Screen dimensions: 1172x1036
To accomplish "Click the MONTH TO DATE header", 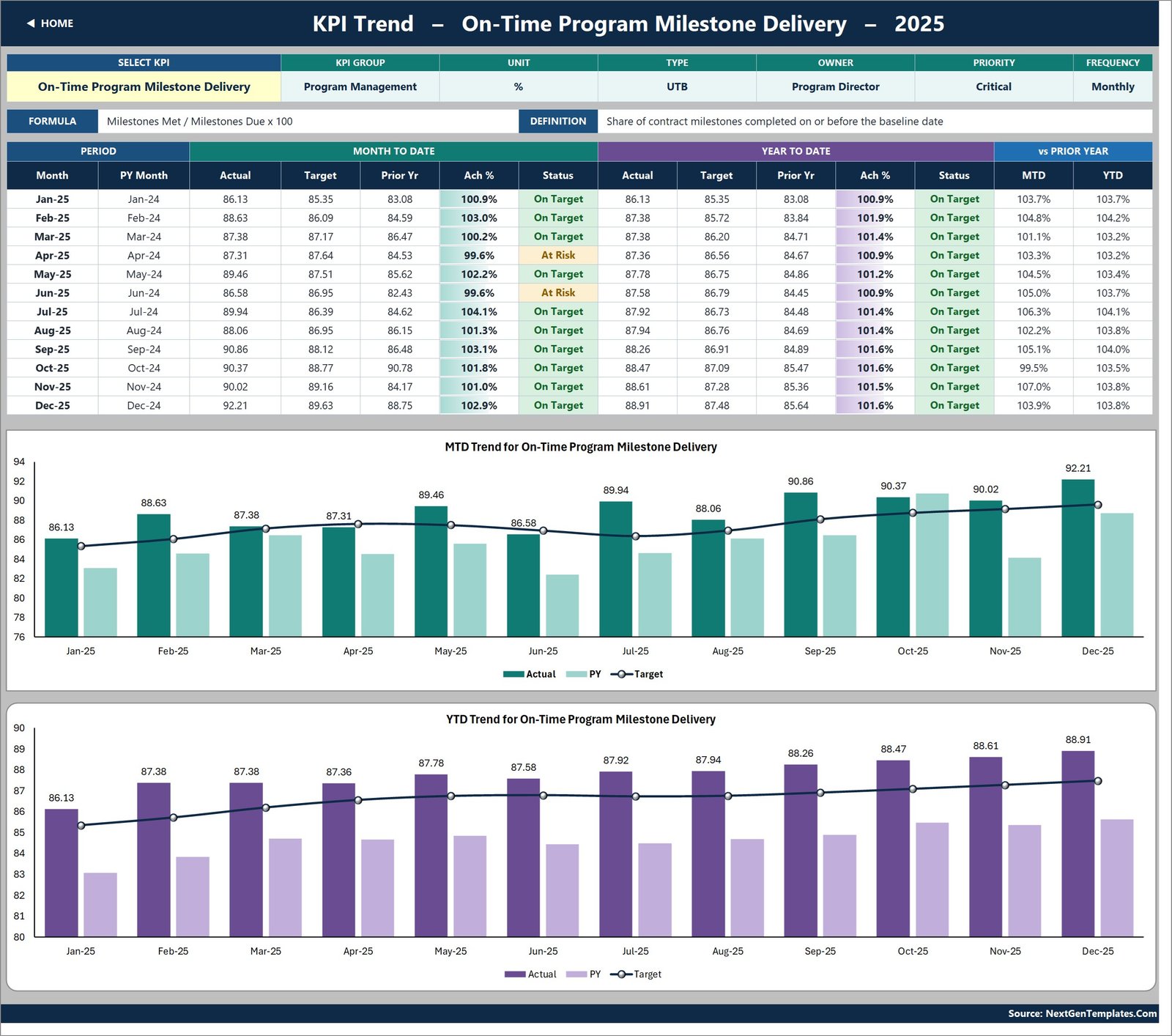I will coord(394,151).
